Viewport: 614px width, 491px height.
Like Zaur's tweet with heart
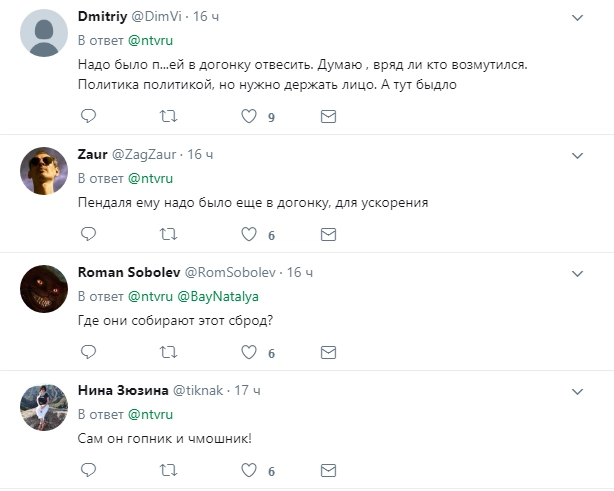[249, 234]
